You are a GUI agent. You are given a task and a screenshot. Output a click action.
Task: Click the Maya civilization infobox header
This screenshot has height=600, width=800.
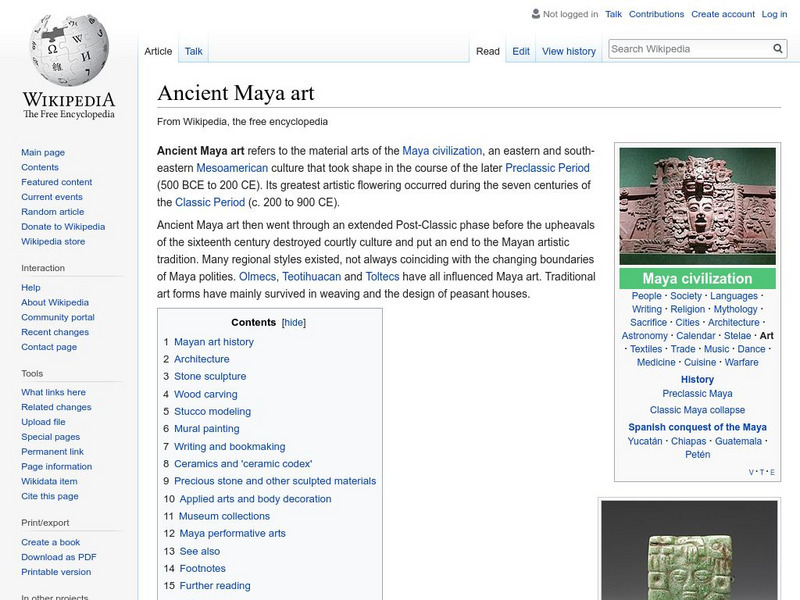[697, 279]
